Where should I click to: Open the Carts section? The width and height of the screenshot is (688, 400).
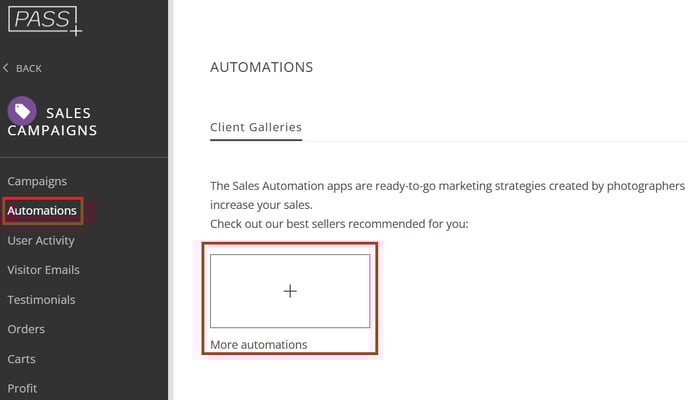click(x=23, y=359)
